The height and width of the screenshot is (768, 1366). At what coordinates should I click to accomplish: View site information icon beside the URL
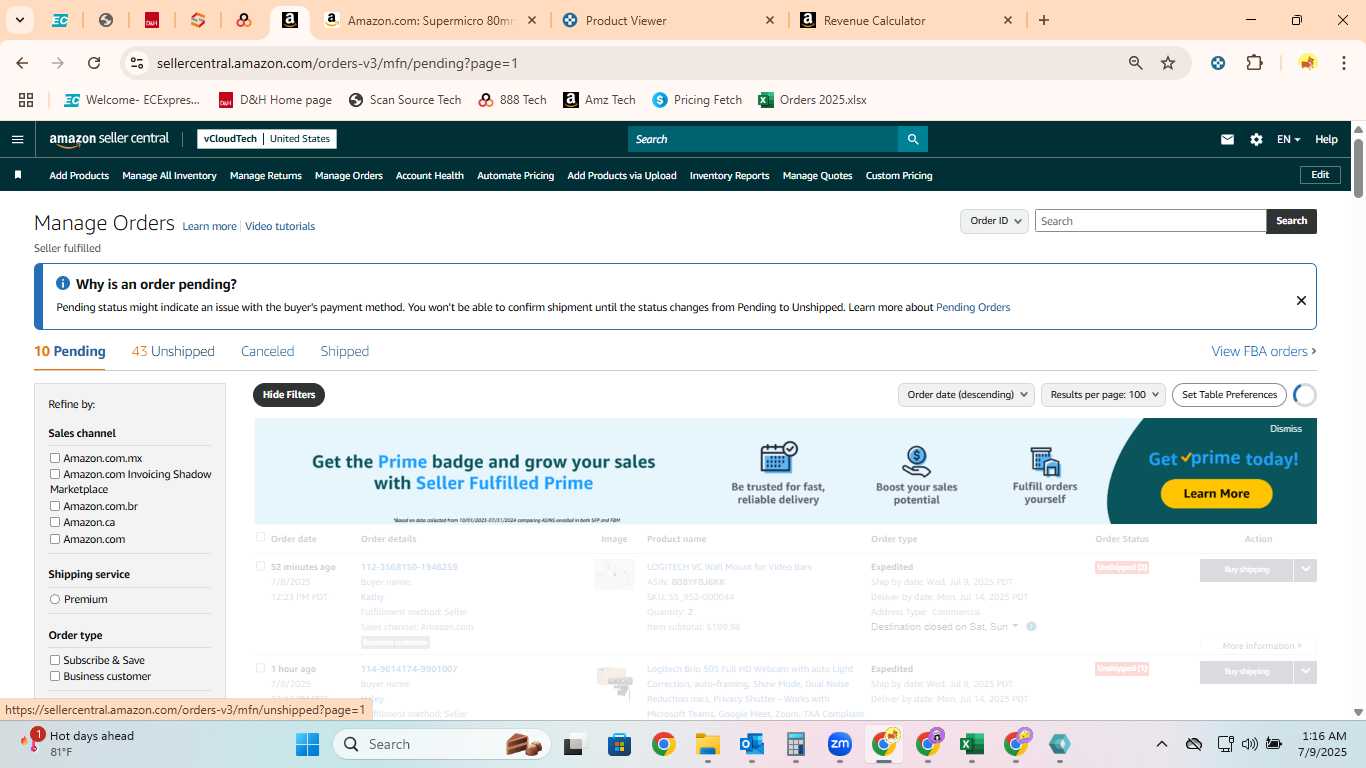[x=137, y=63]
